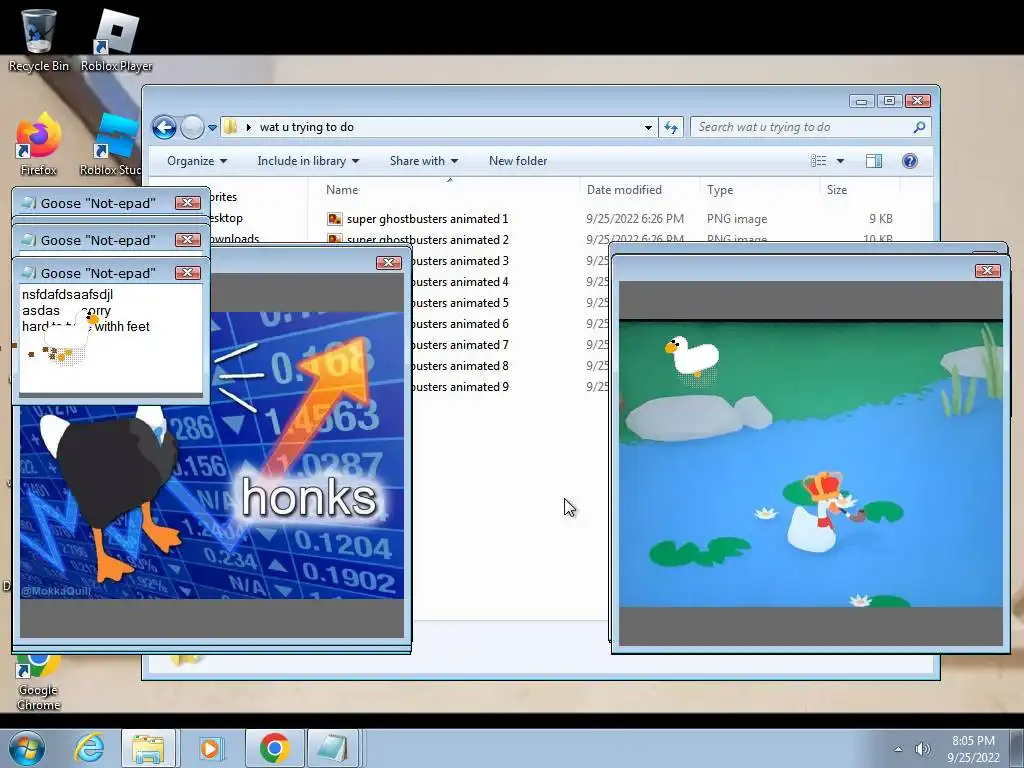Launch Roblox Player from the desktop
Screen dimensions: 1024x768
coord(116,39)
